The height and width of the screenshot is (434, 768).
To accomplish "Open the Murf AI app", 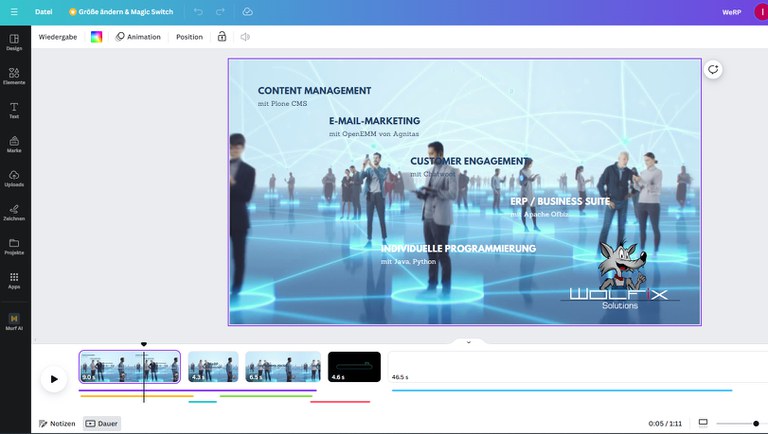I will pyautogui.click(x=14, y=321).
